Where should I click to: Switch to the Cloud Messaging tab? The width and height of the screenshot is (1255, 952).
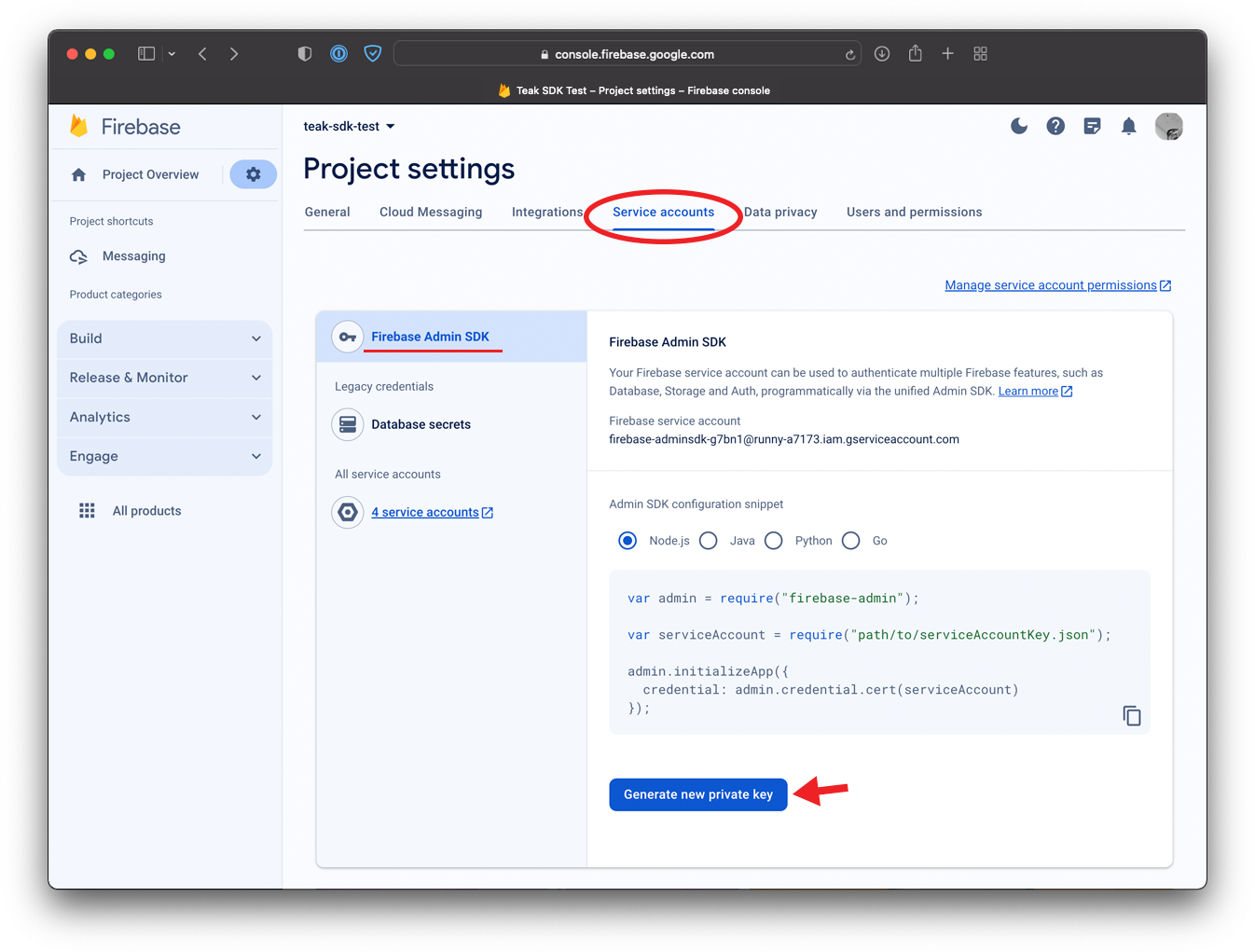tap(431, 212)
